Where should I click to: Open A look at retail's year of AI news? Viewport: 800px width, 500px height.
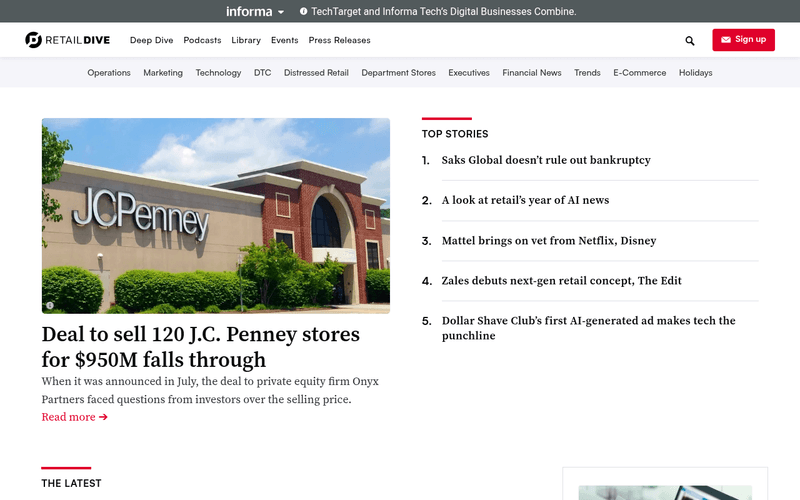point(526,200)
